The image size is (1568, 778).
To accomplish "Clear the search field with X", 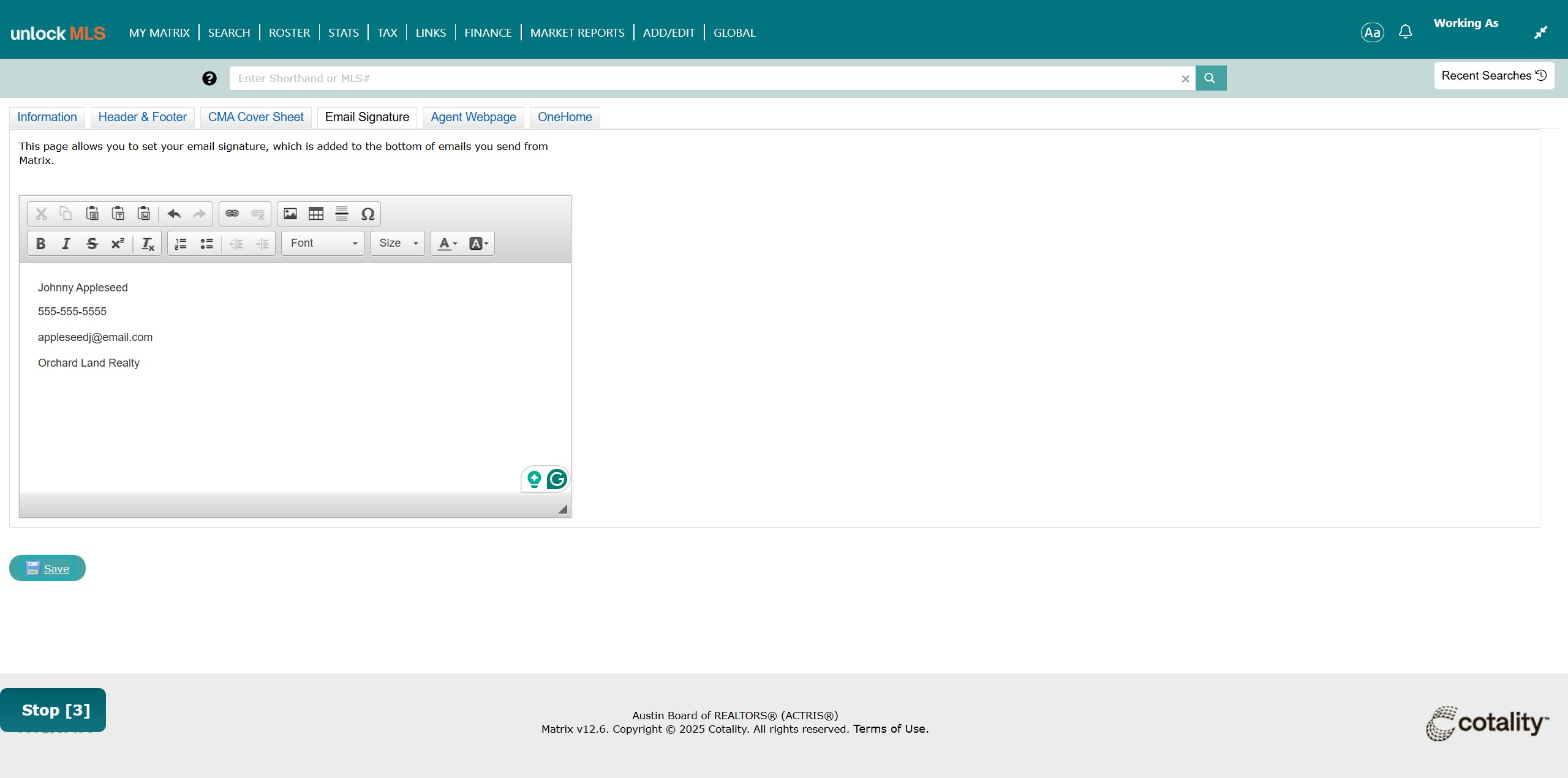I will tap(1185, 79).
